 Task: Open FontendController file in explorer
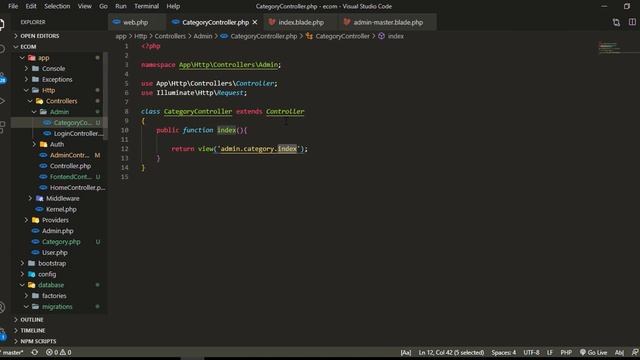click(x=70, y=177)
